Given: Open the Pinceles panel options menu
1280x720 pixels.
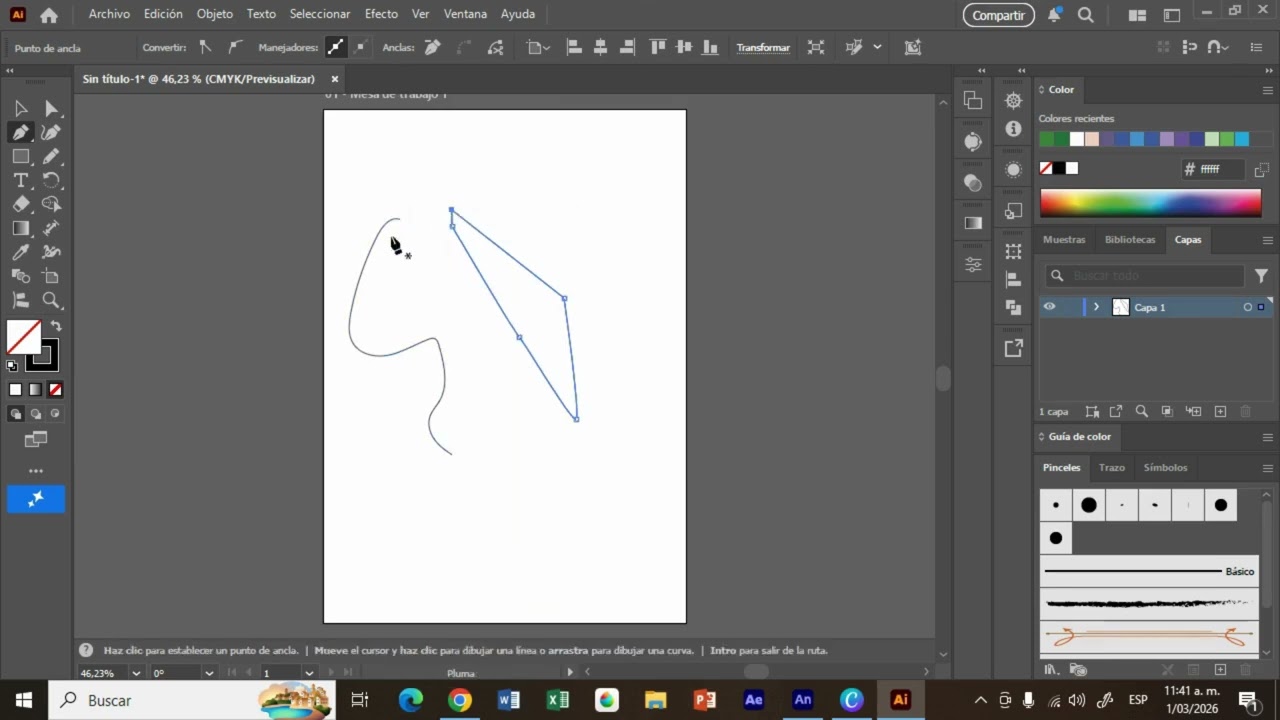Looking at the screenshot, I should click(1267, 468).
